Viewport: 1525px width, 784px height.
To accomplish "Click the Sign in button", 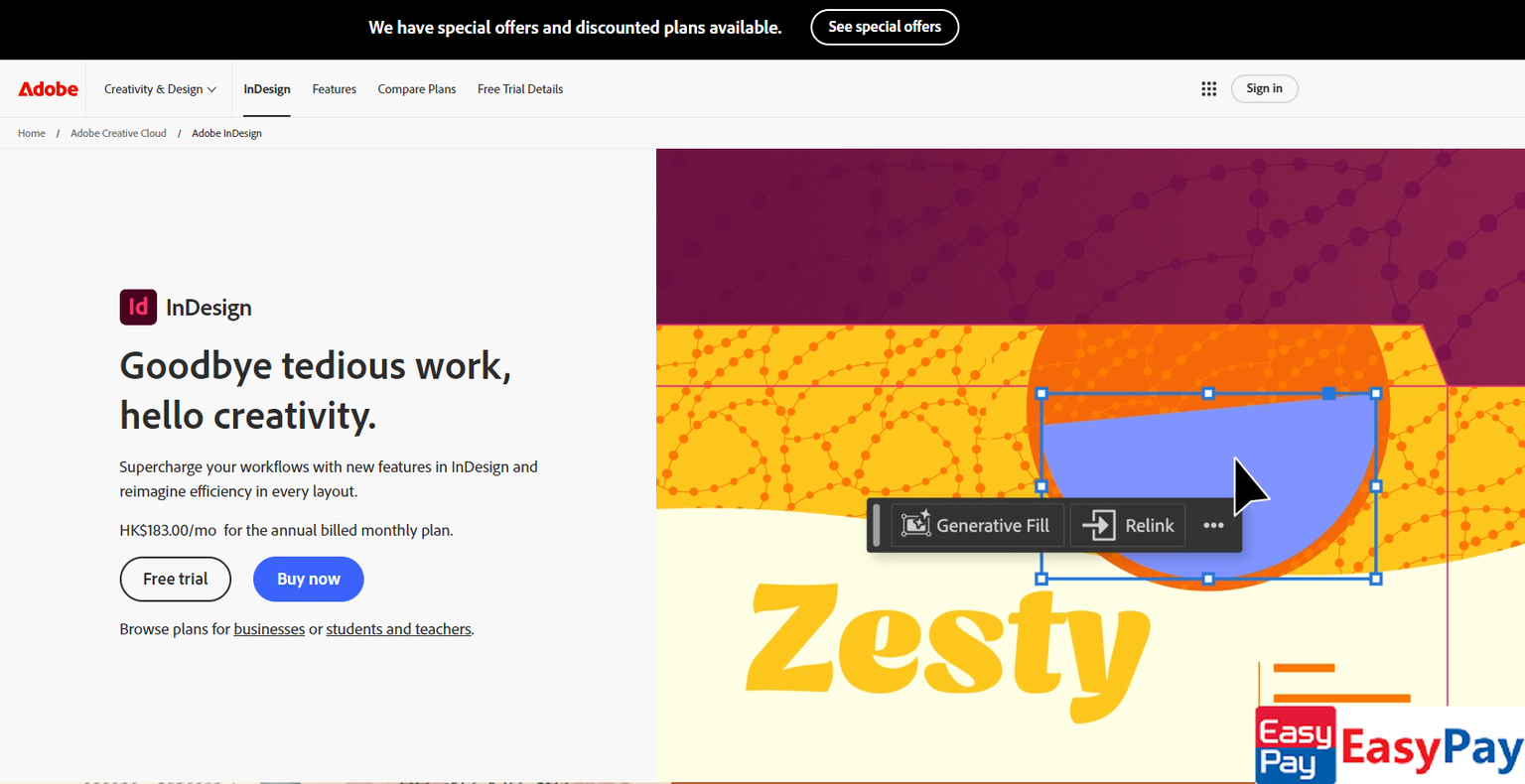I will [x=1264, y=88].
